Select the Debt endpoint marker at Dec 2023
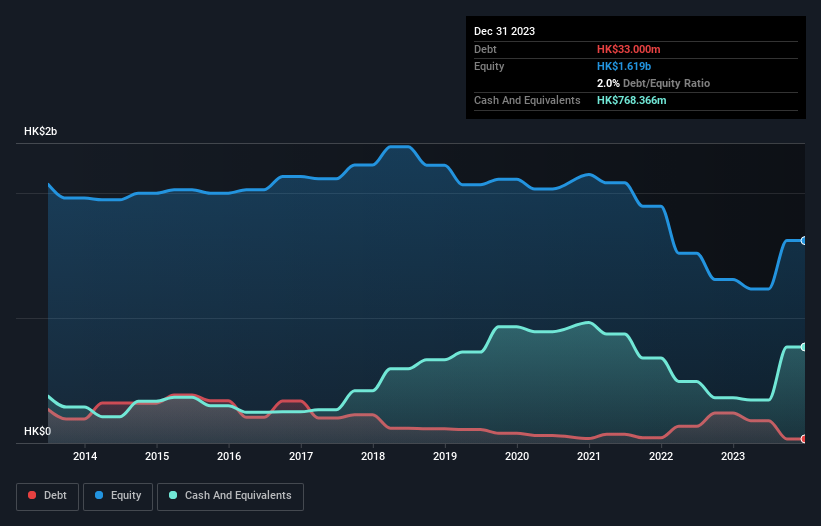The height and width of the screenshot is (526, 821). point(804,439)
